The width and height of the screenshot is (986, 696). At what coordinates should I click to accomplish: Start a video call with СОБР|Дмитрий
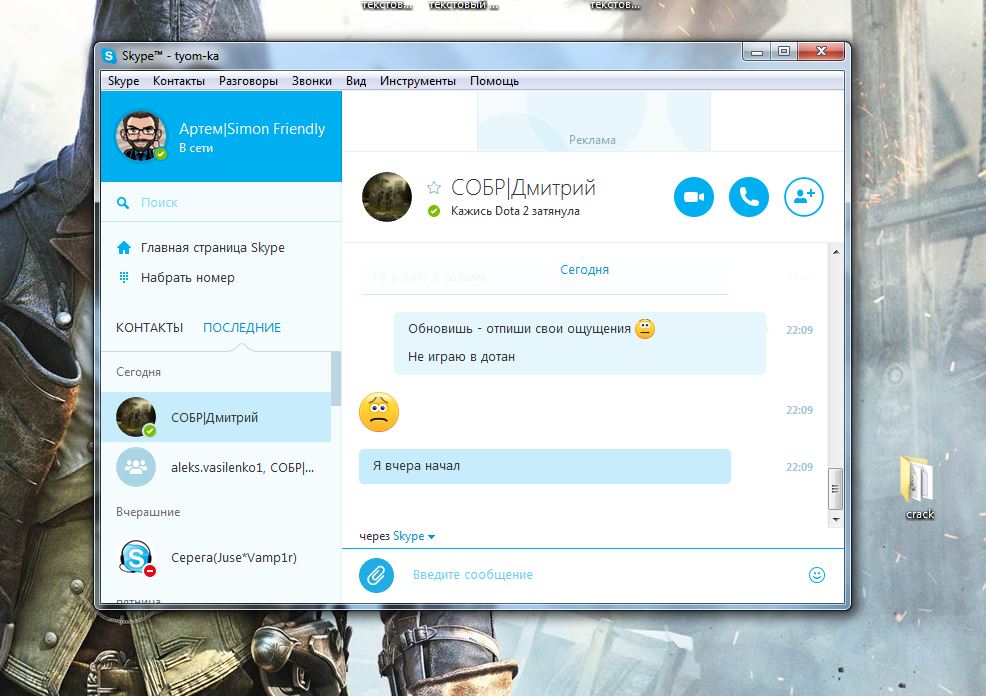[694, 197]
